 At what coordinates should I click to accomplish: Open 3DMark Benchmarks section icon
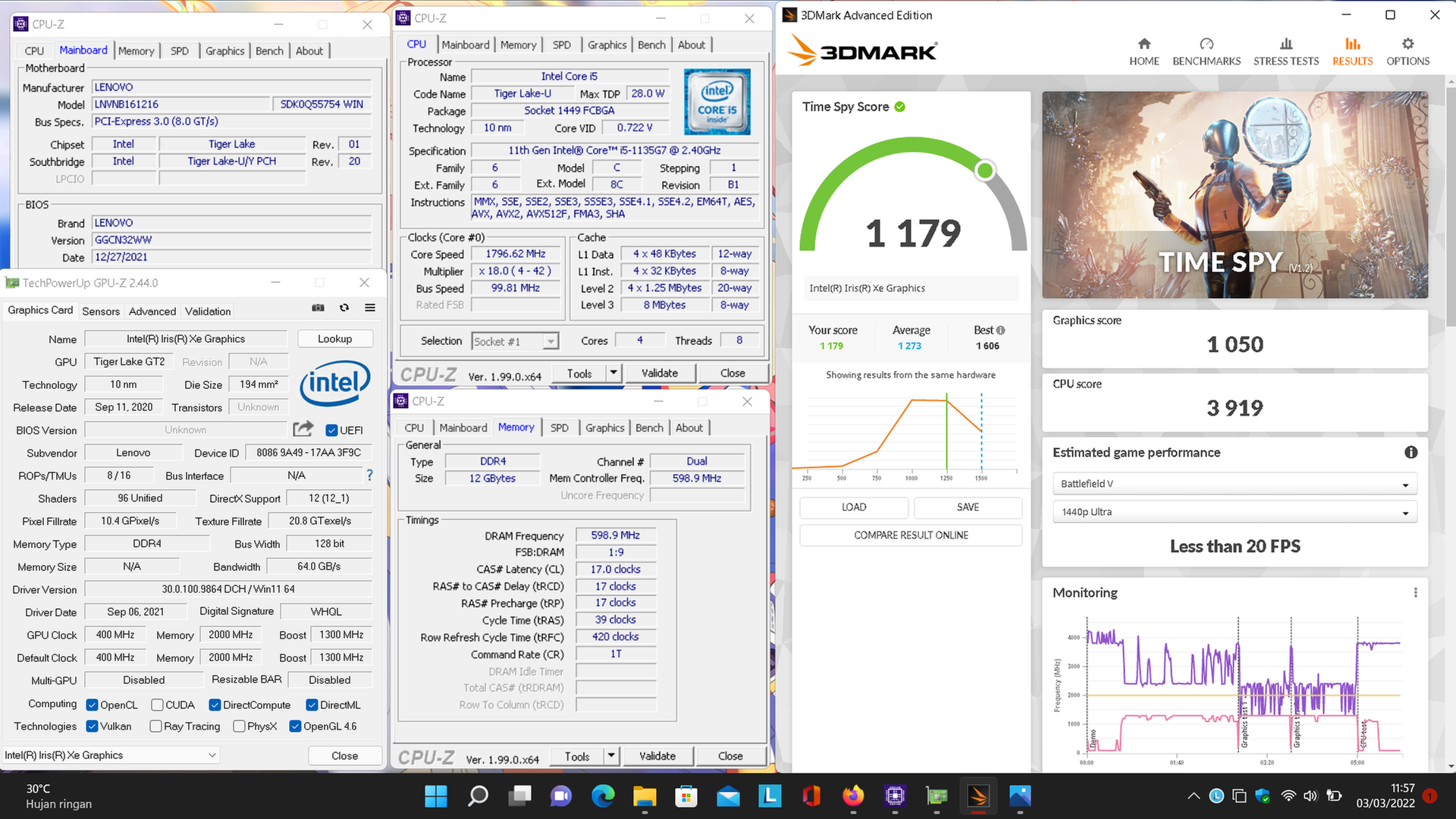pyautogui.click(x=1207, y=44)
